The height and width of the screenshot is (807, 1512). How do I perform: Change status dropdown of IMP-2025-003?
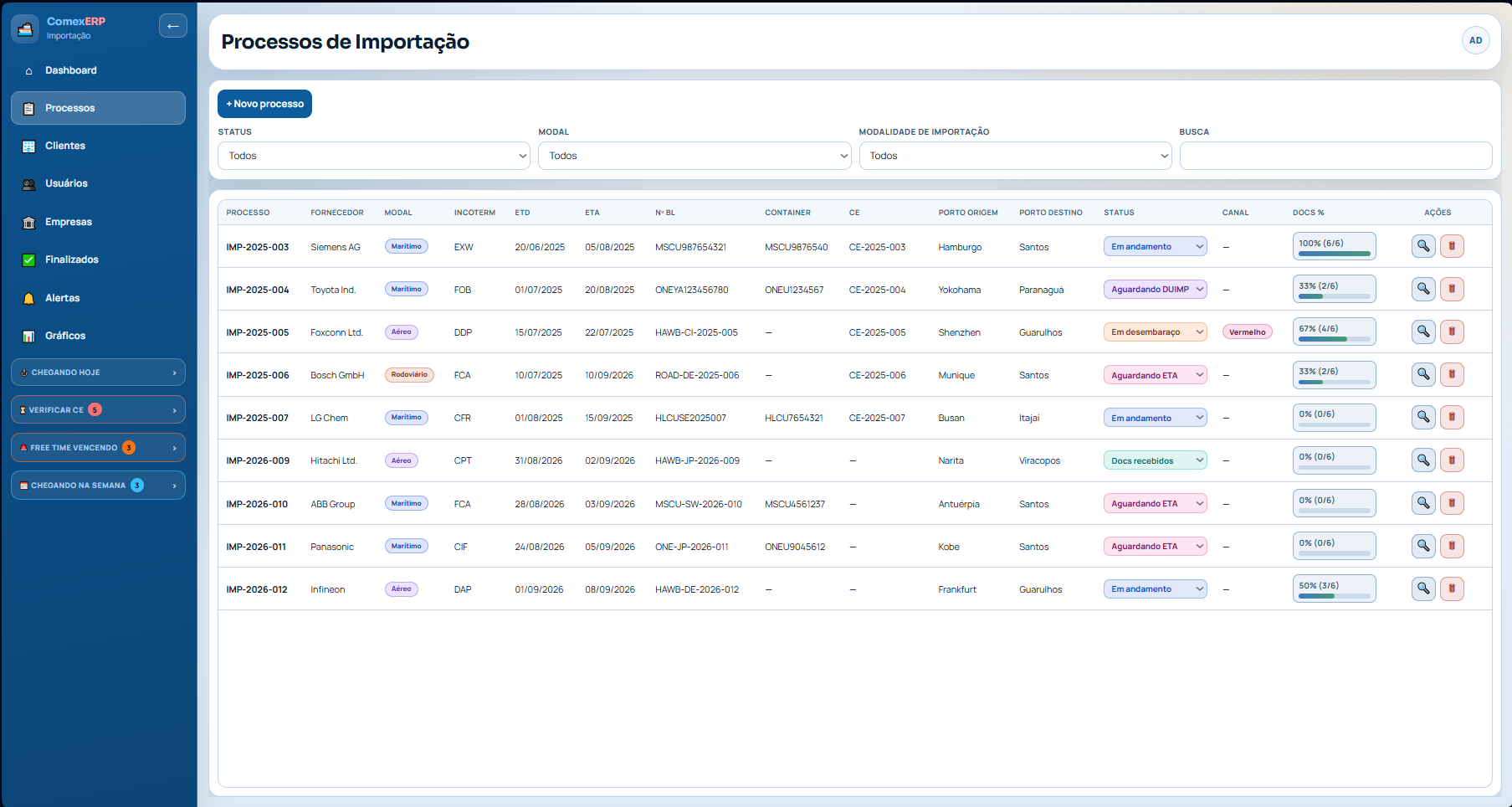click(1155, 246)
